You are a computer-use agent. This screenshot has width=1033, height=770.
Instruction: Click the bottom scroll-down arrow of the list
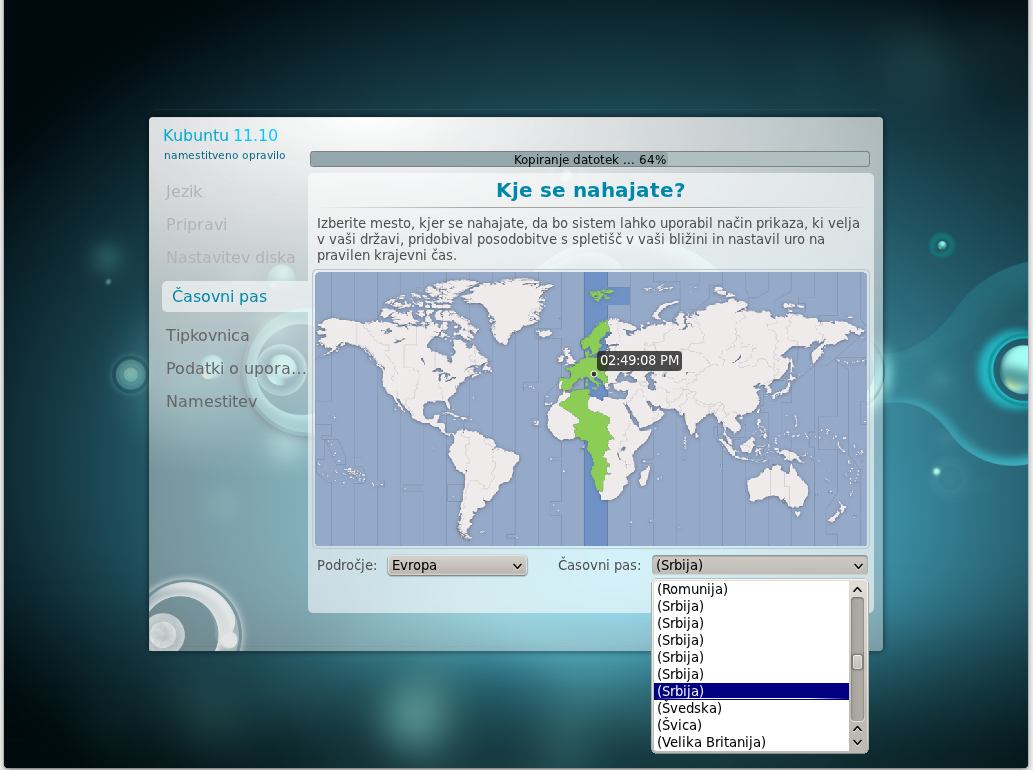tap(857, 743)
